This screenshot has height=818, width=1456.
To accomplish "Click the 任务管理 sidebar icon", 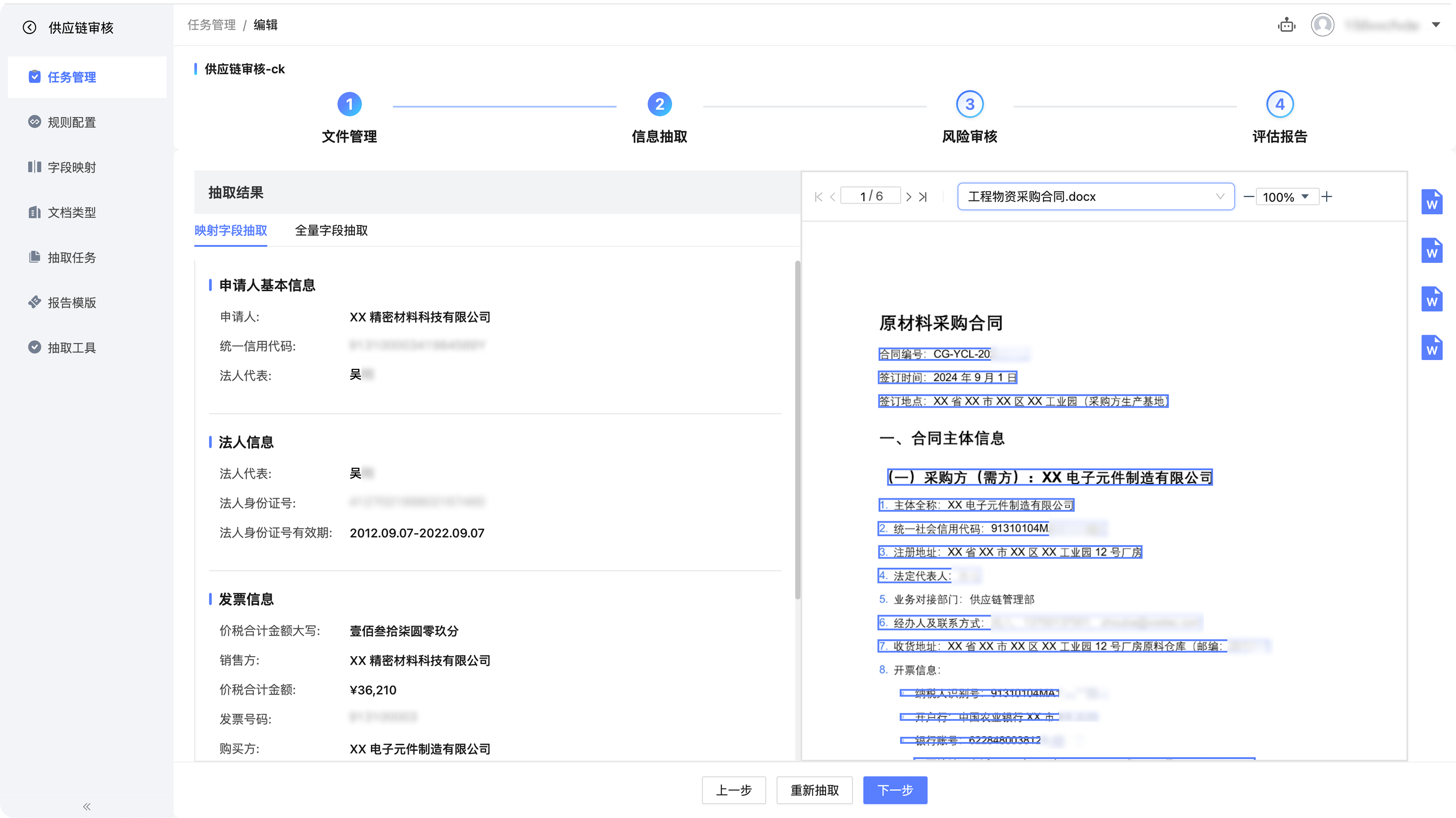I will pos(34,77).
